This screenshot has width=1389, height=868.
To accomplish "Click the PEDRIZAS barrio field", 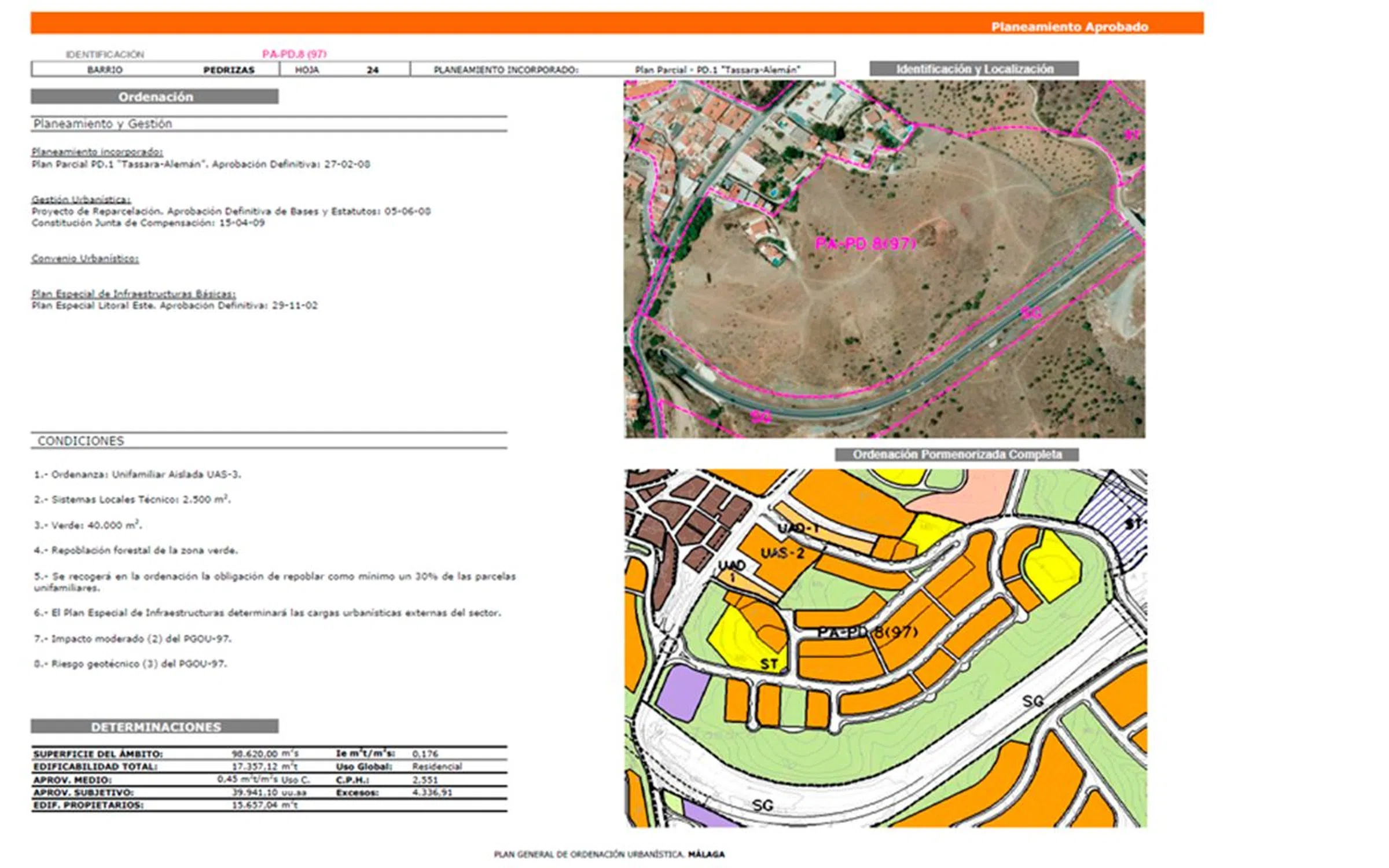I will click(x=229, y=70).
